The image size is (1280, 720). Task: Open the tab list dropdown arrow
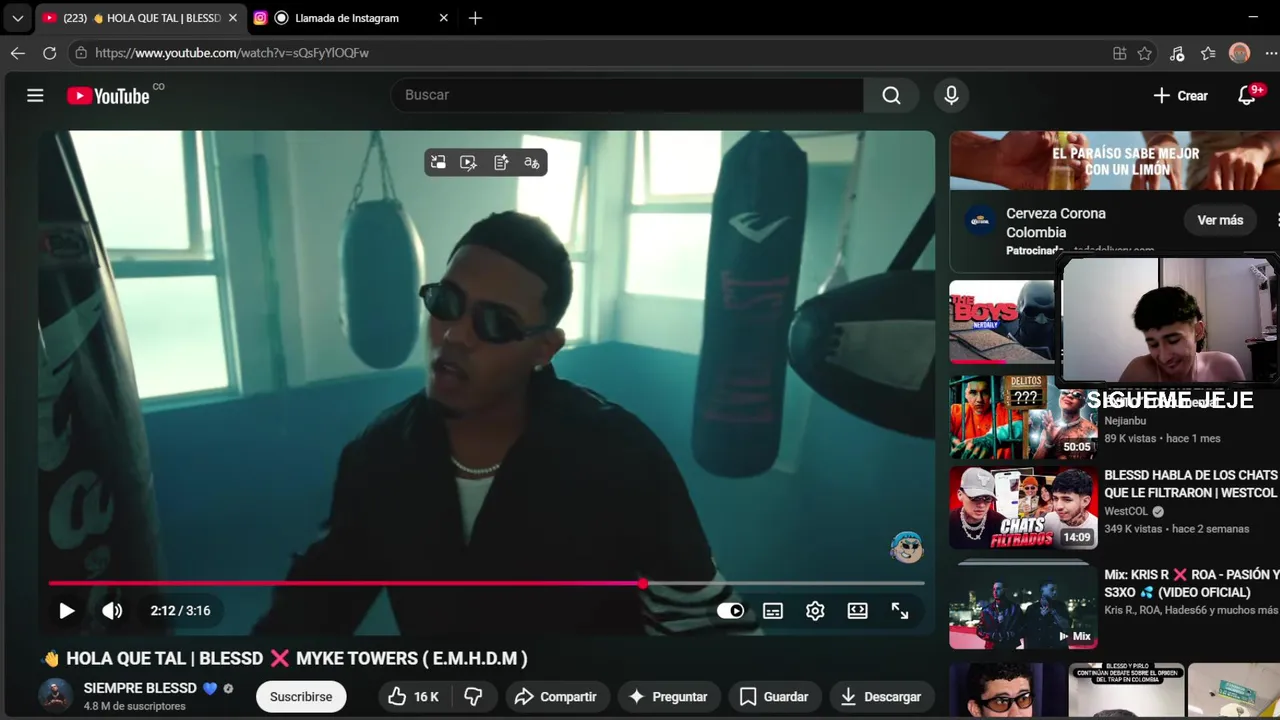tap(17, 18)
